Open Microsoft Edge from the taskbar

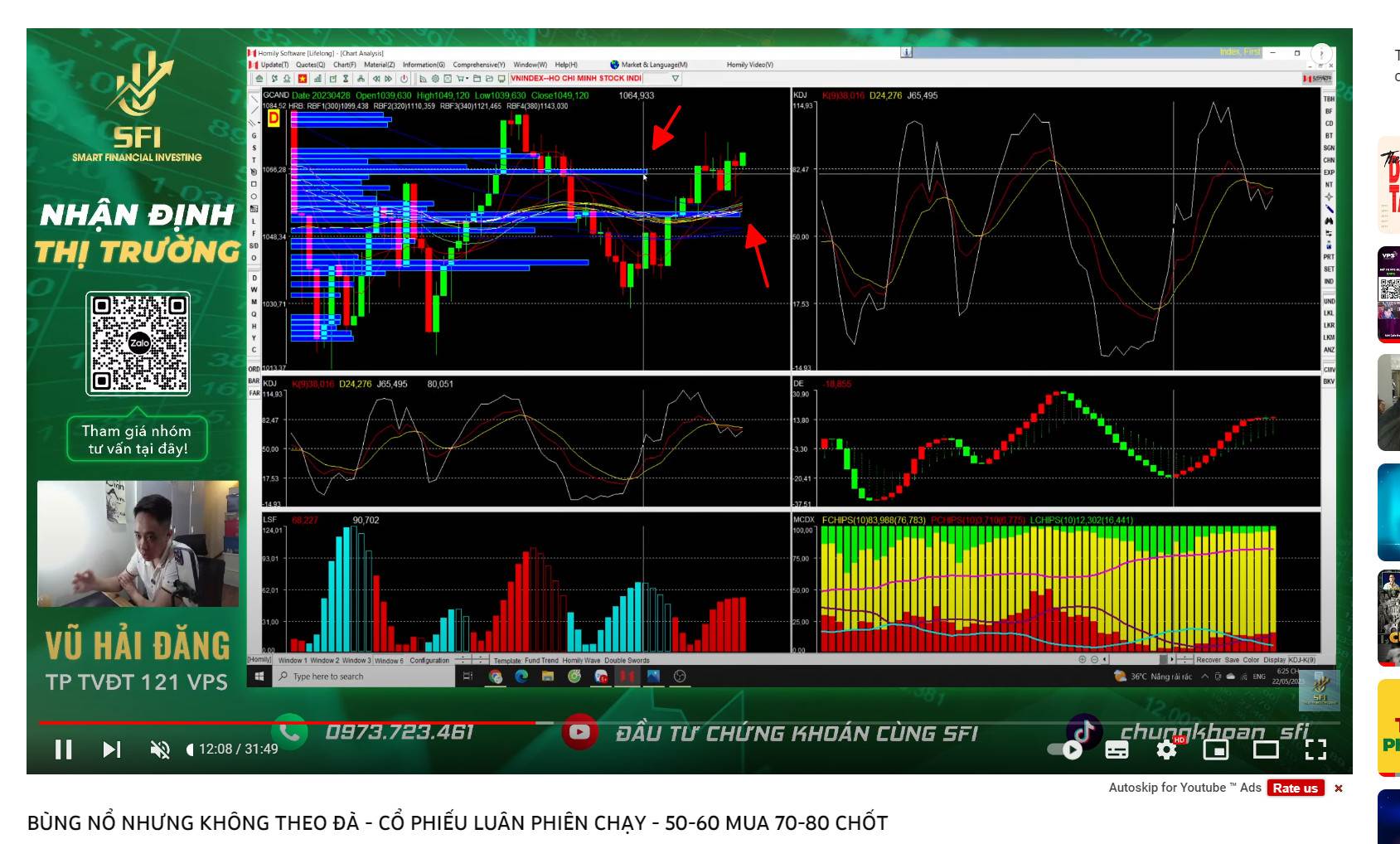[521, 677]
